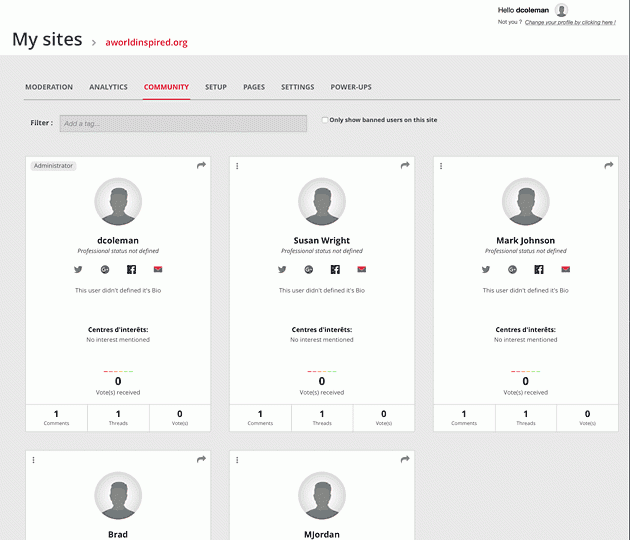Click the share arrow on MJordan's card

(405, 459)
